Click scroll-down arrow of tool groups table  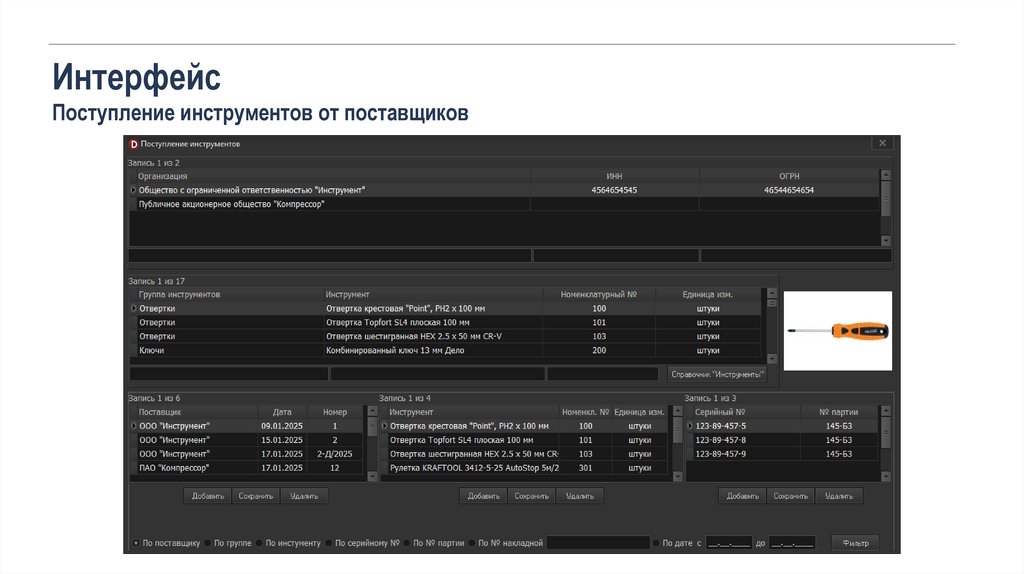pyautogui.click(x=770, y=357)
